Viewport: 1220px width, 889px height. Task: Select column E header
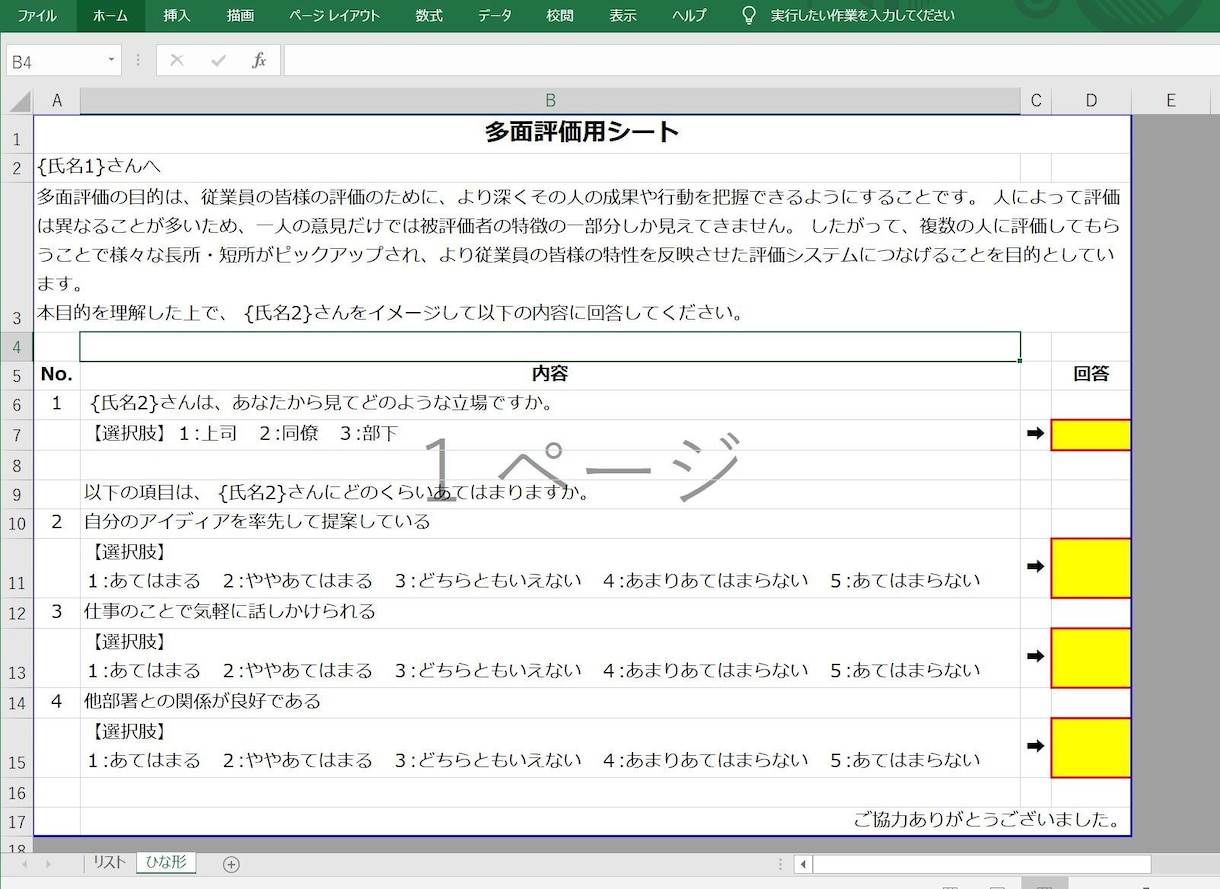point(1171,101)
